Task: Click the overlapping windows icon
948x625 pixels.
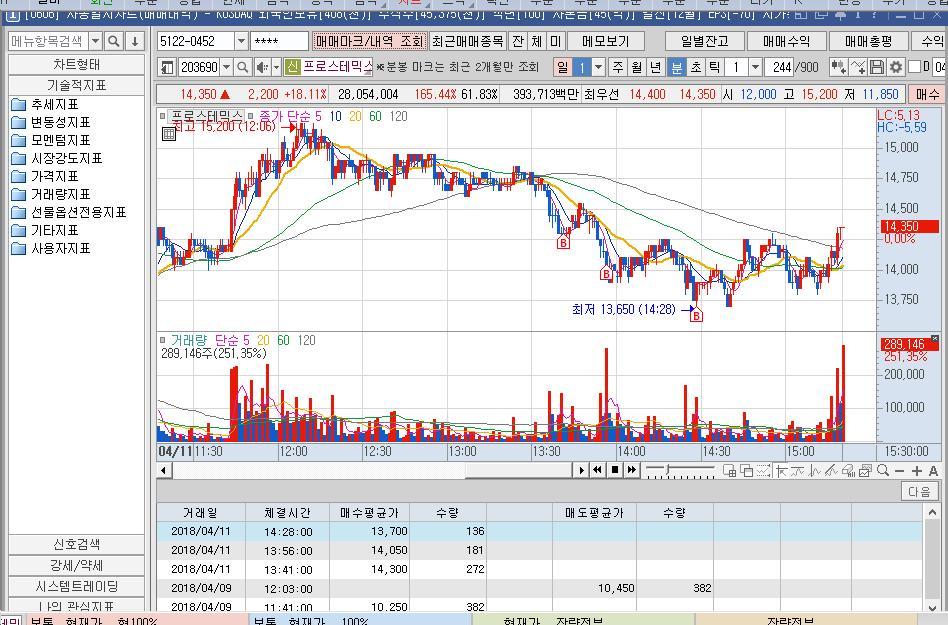Action: 747,470
